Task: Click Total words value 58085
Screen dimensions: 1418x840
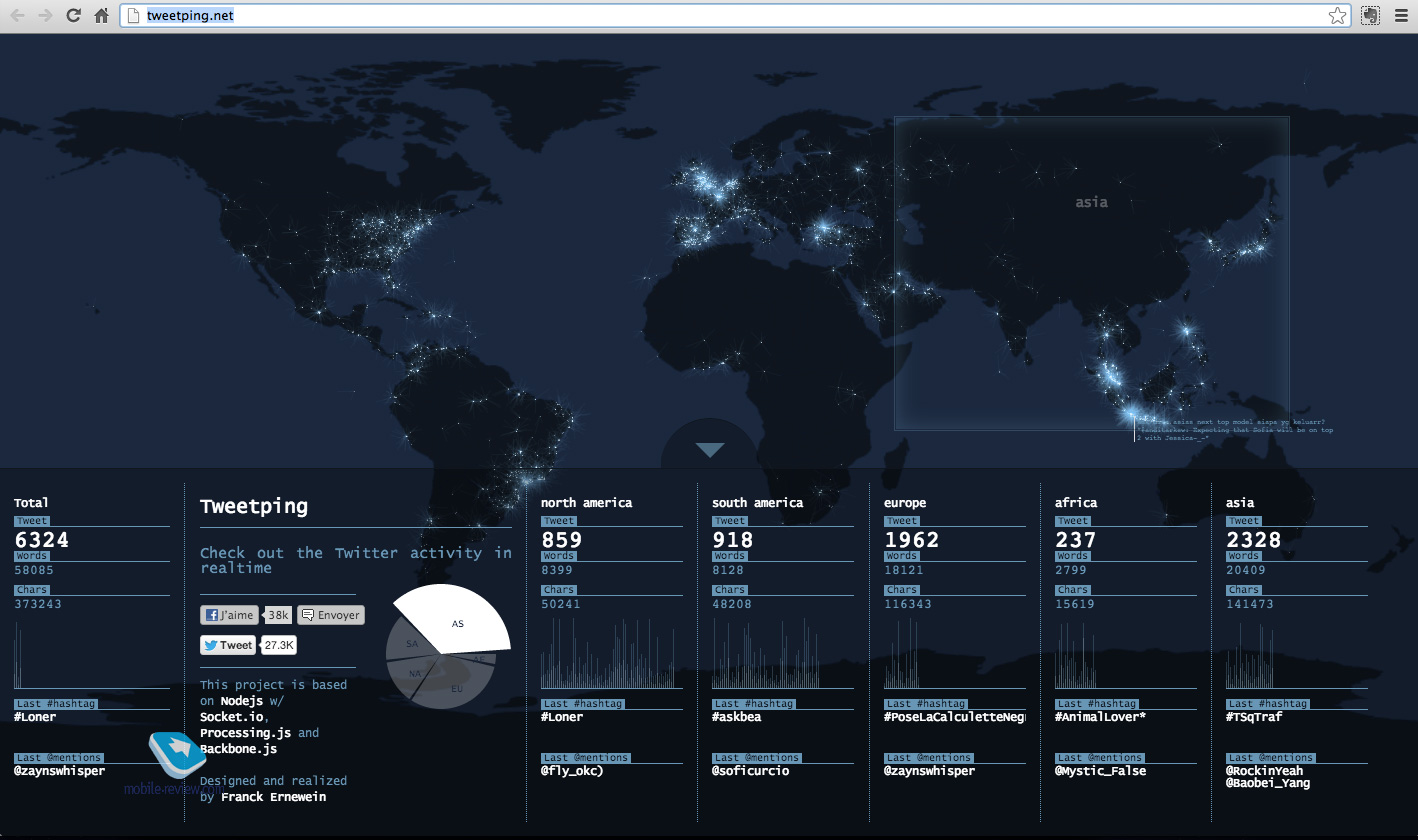Action: coord(34,571)
